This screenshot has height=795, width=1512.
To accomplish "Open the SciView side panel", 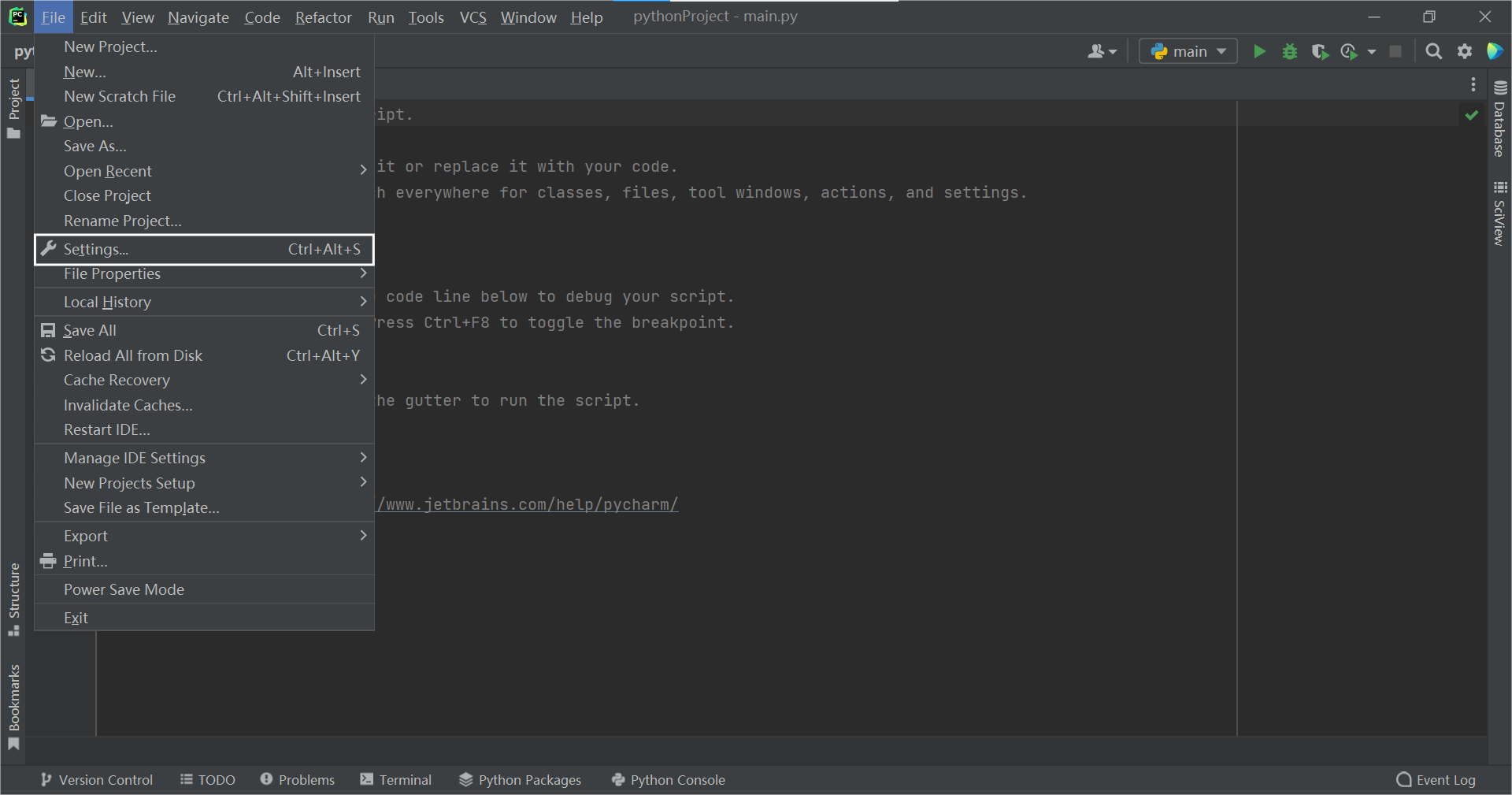I will tap(1499, 214).
